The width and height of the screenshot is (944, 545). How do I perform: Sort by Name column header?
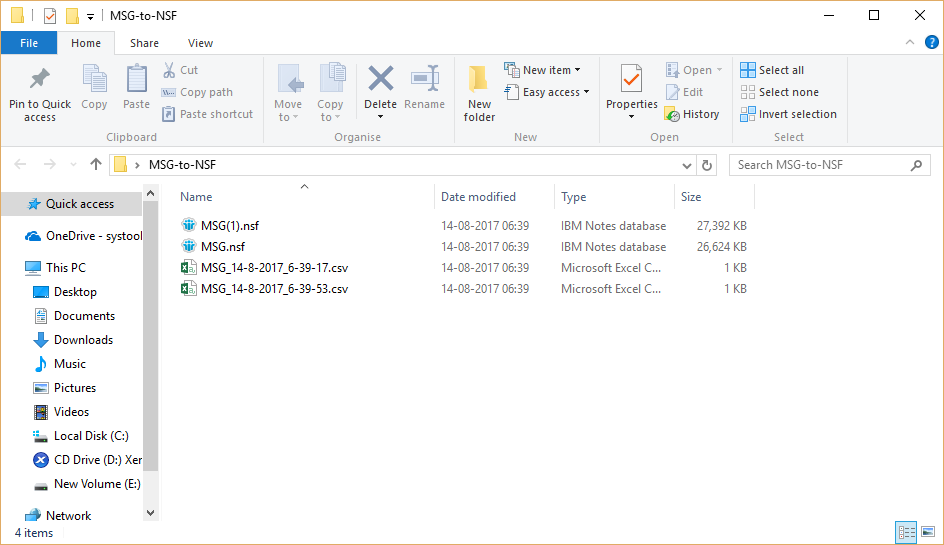[x=304, y=196]
